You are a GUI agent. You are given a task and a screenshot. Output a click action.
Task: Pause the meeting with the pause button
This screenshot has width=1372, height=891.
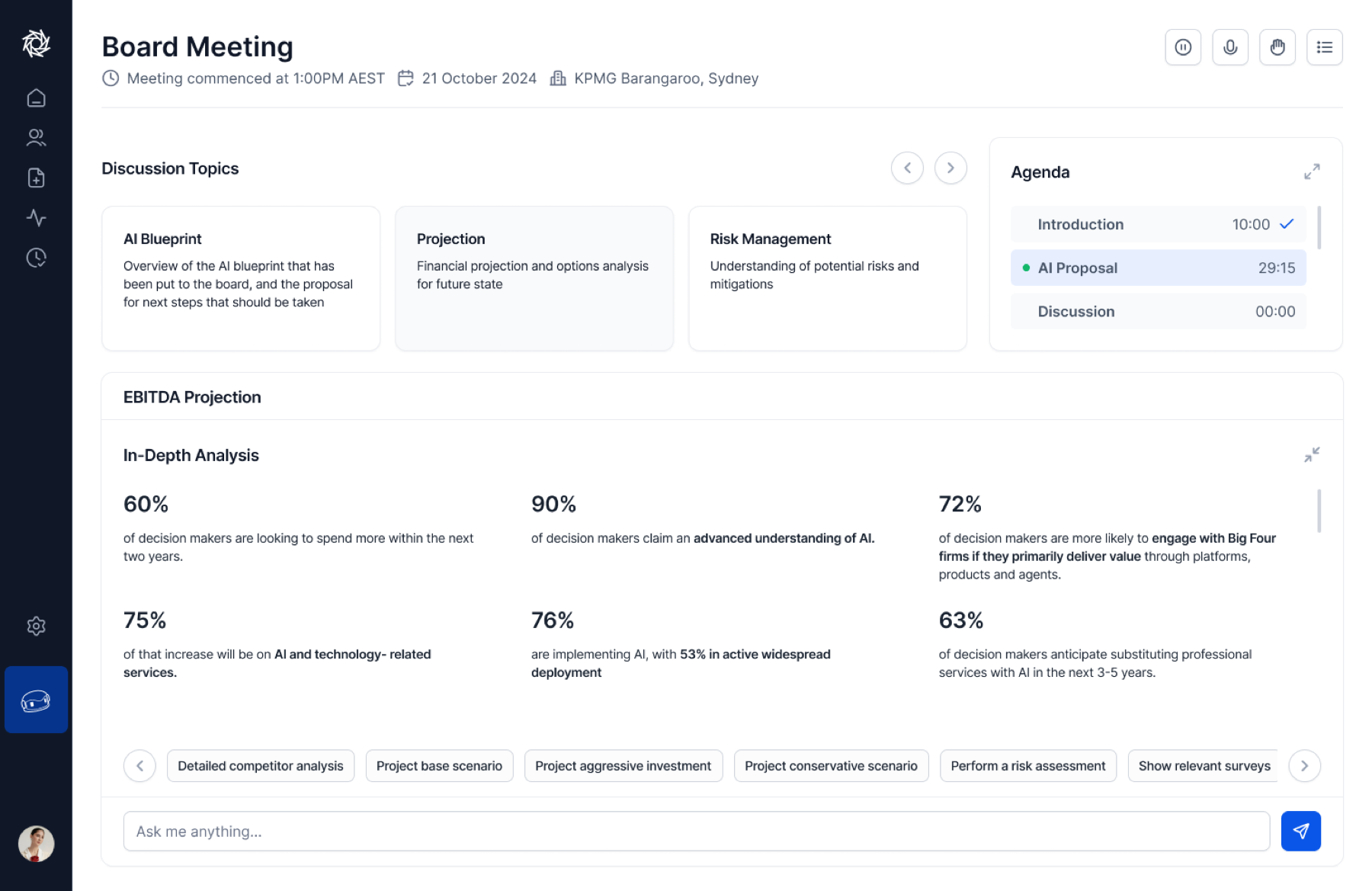[1183, 47]
